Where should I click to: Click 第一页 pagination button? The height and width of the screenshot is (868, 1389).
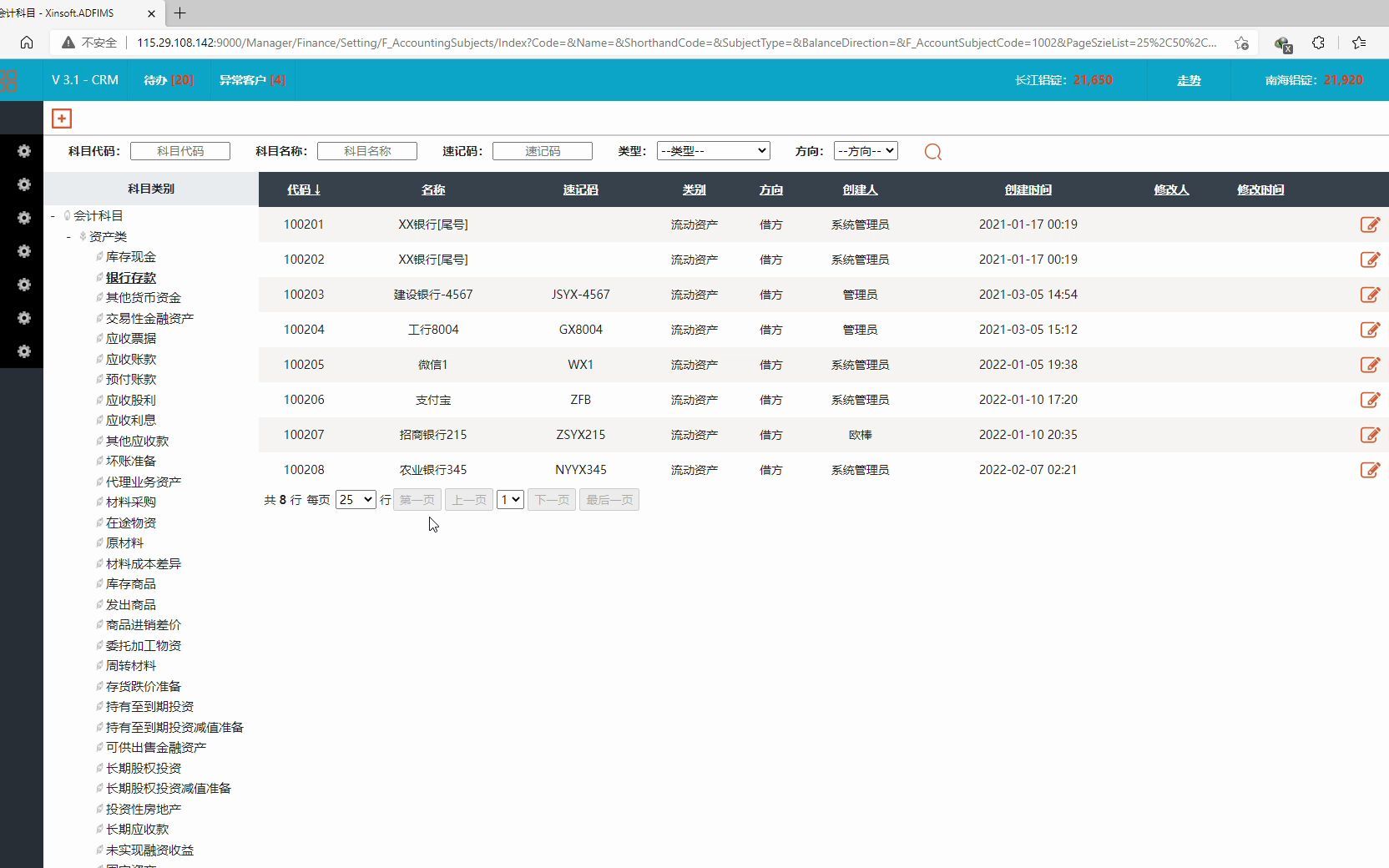pyautogui.click(x=417, y=500)
